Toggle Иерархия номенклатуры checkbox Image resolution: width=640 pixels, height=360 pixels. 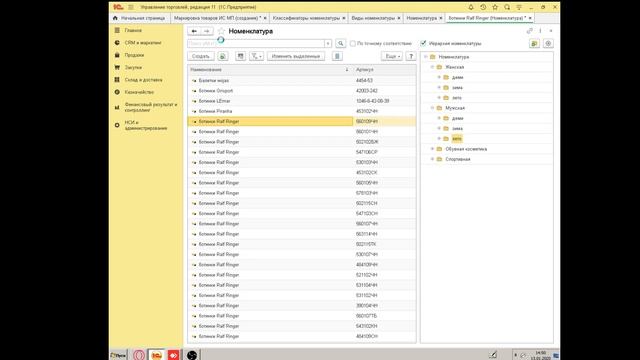pyautogui.click(x=423, y=43)
